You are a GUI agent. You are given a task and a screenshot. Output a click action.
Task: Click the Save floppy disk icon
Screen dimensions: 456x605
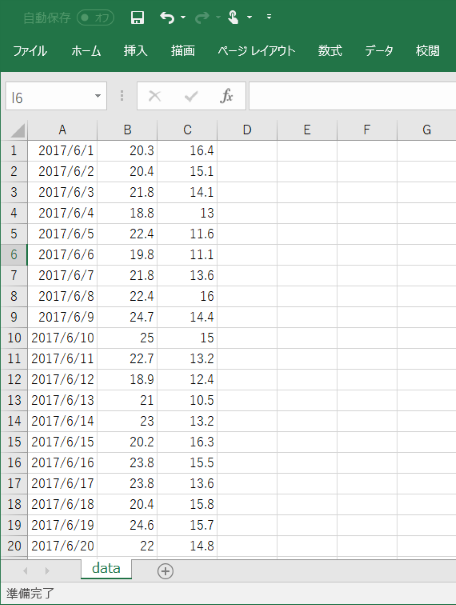[x=137, y=17]
